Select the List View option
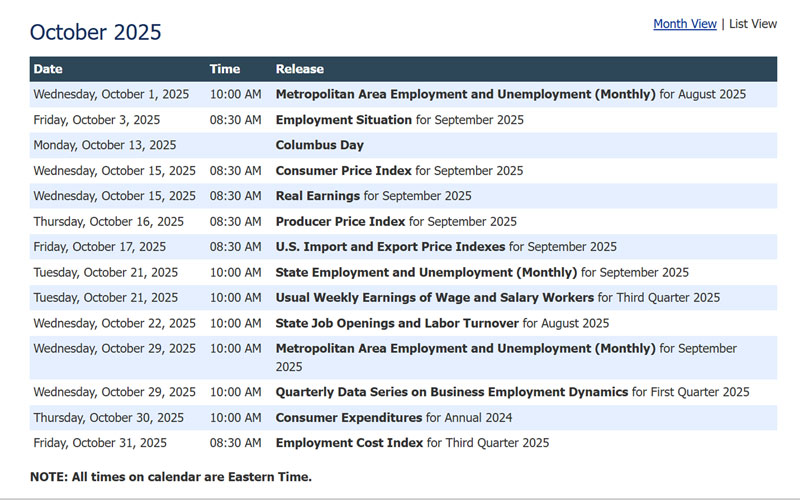Image resolution: width=800 pixels, height=500 pixels. click(752, 24)
